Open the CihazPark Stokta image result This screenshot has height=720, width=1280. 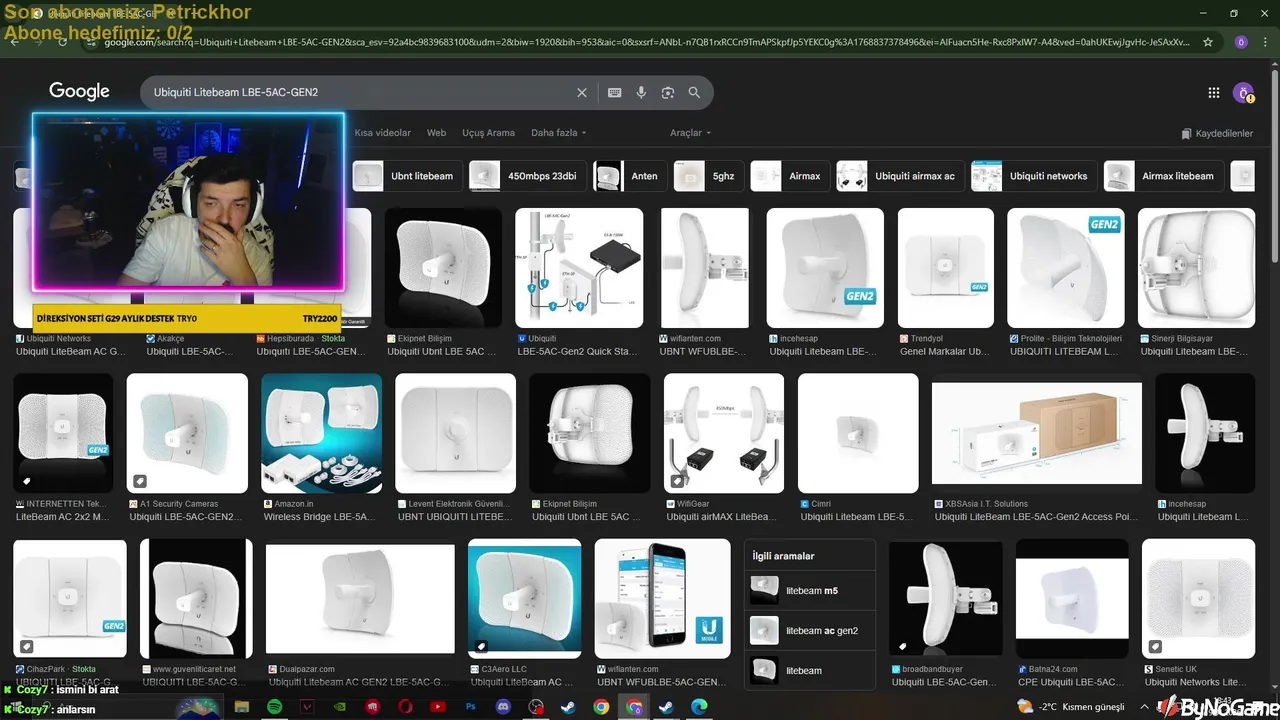[70, 599]
